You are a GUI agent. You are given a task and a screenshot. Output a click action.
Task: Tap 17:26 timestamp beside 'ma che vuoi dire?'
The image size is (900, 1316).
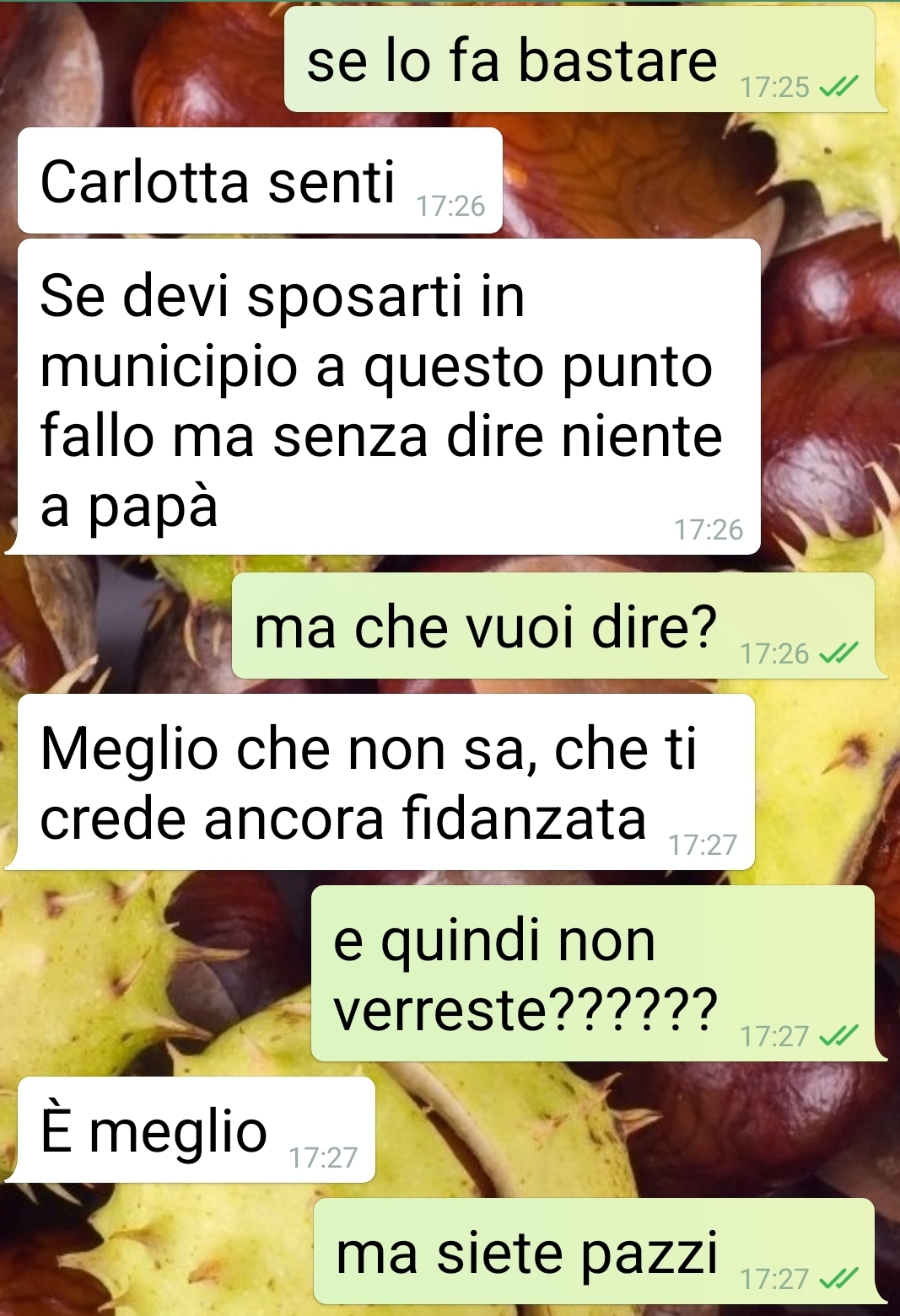pyautogui.click(x=774, y=653)
